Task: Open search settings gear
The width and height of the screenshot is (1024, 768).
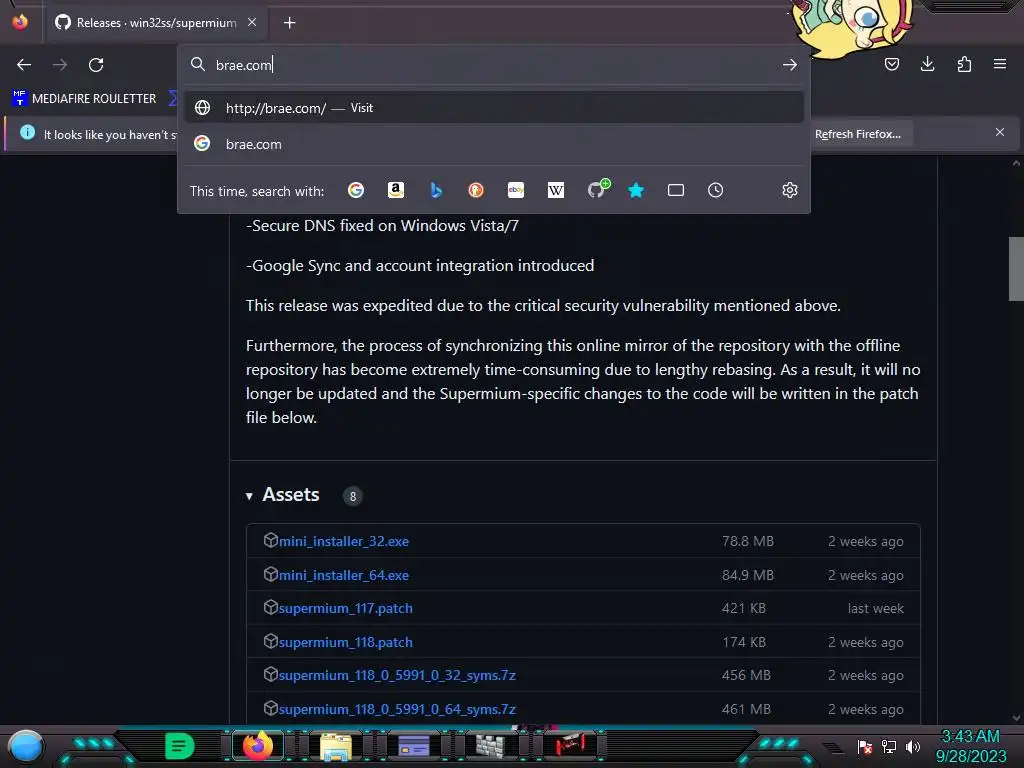Action: click(790, 190)
